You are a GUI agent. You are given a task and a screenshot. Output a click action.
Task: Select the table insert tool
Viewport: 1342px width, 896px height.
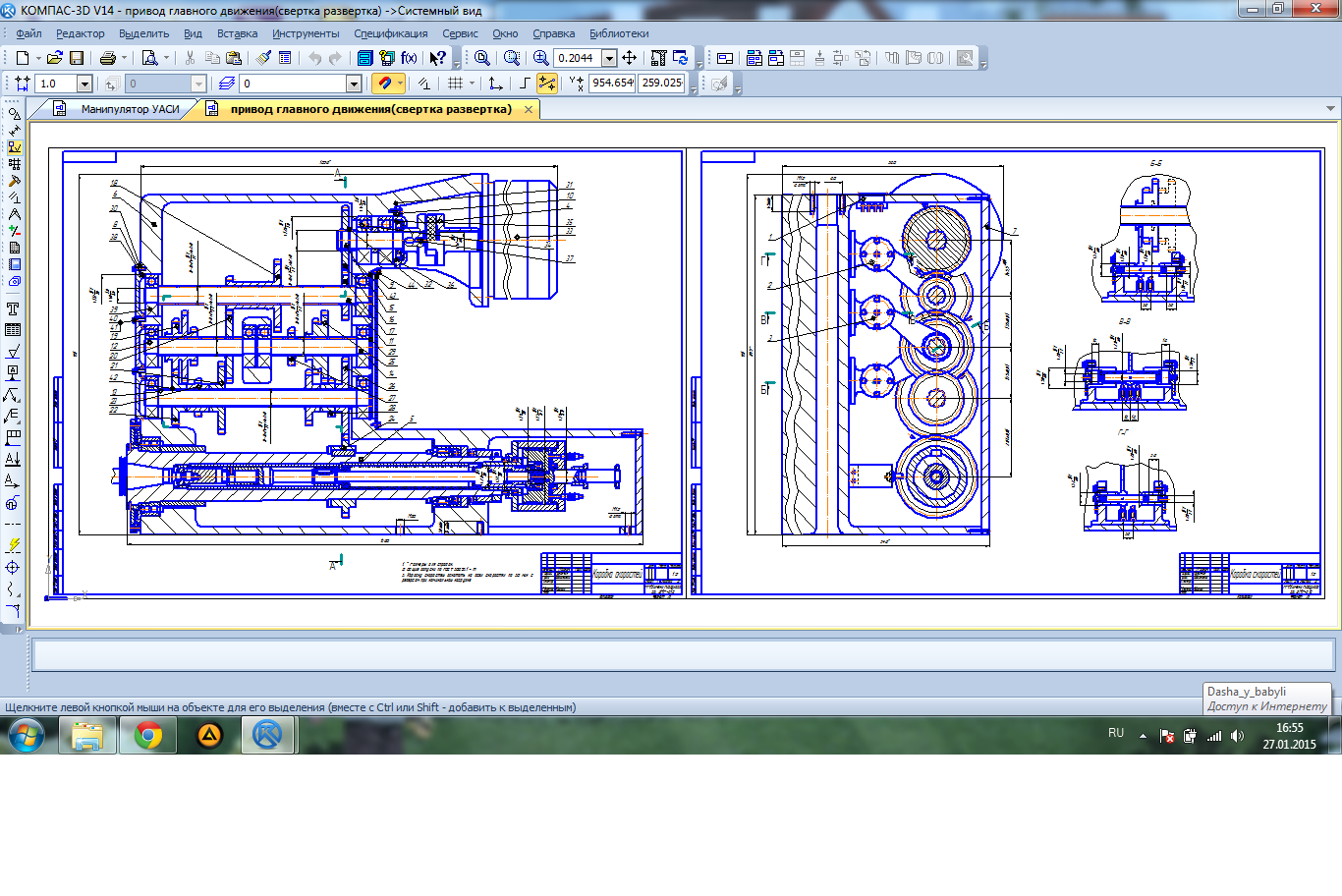13,330
